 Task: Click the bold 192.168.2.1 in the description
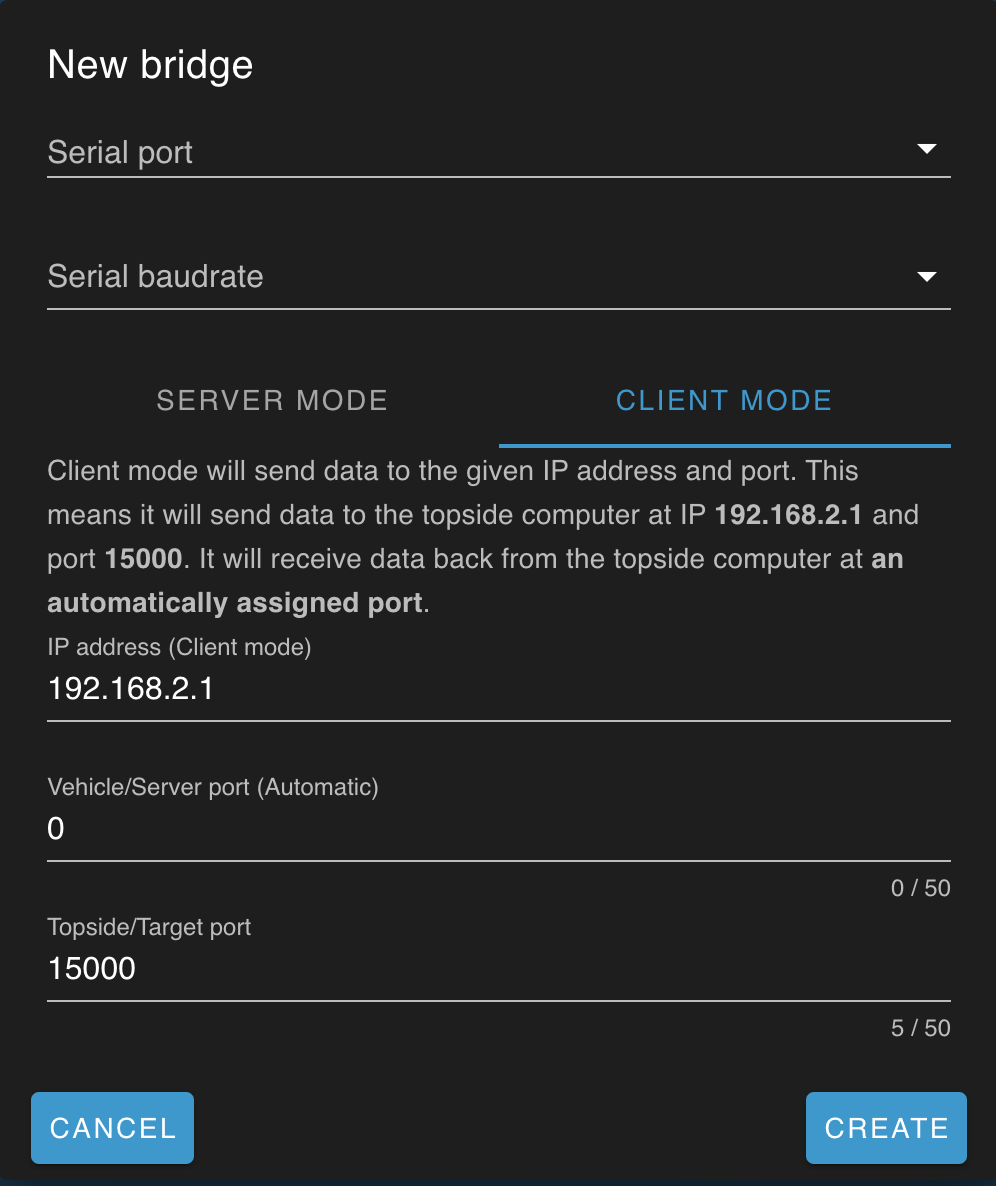point(791,516)
